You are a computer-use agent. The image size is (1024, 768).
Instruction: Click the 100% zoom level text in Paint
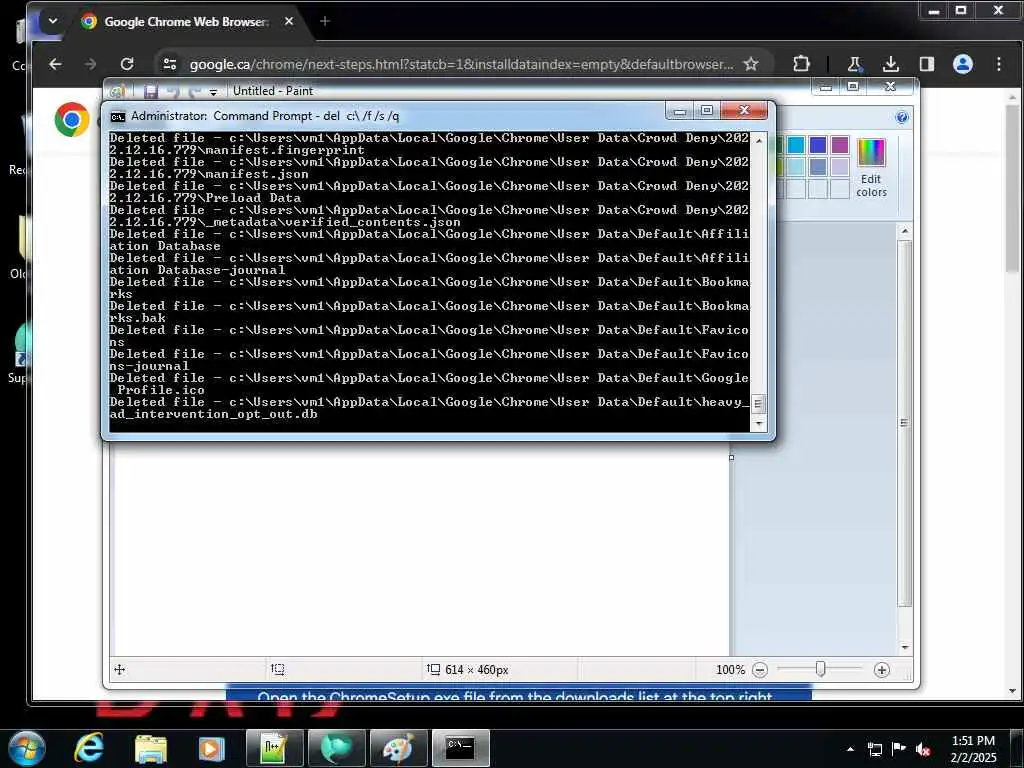pos(730,670)
